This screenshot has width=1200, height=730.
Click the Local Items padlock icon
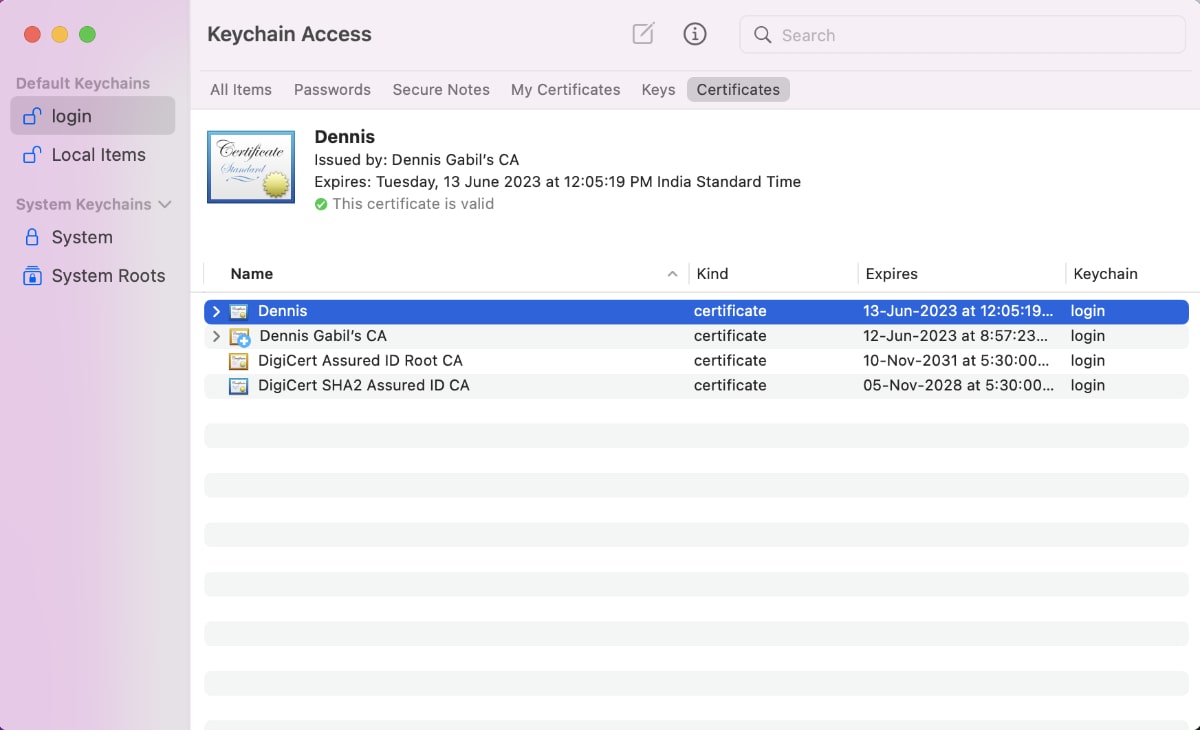pos(33,155)
